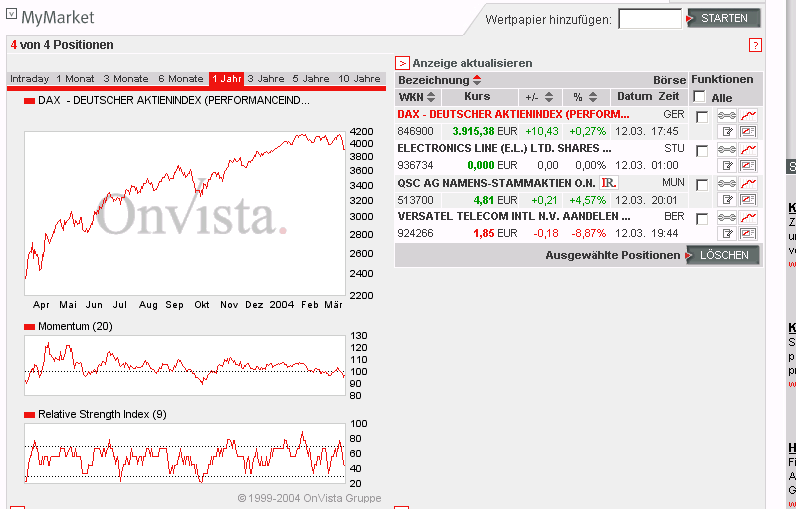
Task: Click DAX change +0,27%
Action: [587, 131]
